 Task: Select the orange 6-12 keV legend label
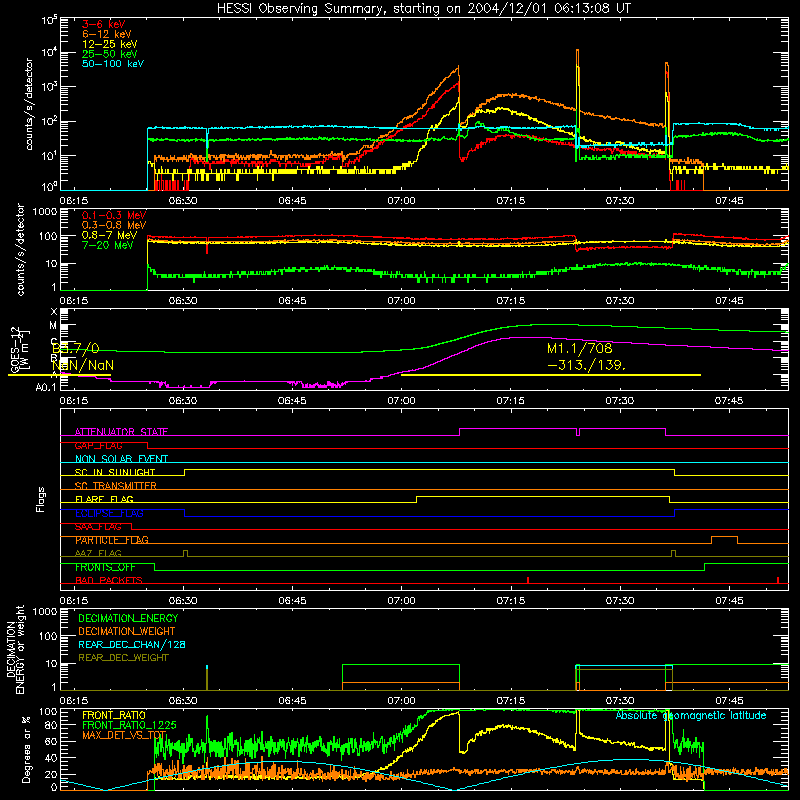click(x=106, y=34)
